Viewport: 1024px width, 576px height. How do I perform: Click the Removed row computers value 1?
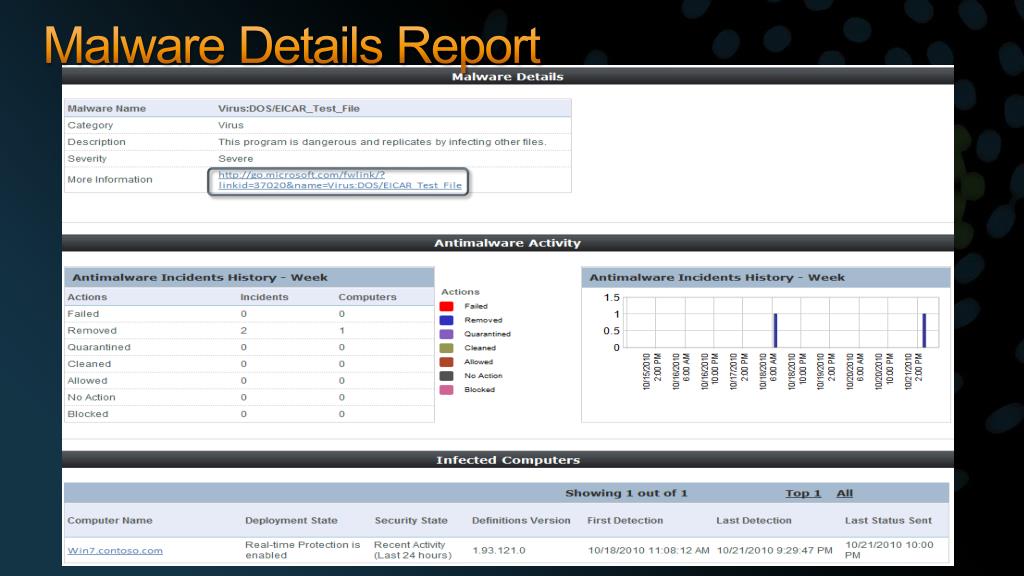(x=342, y=330)
